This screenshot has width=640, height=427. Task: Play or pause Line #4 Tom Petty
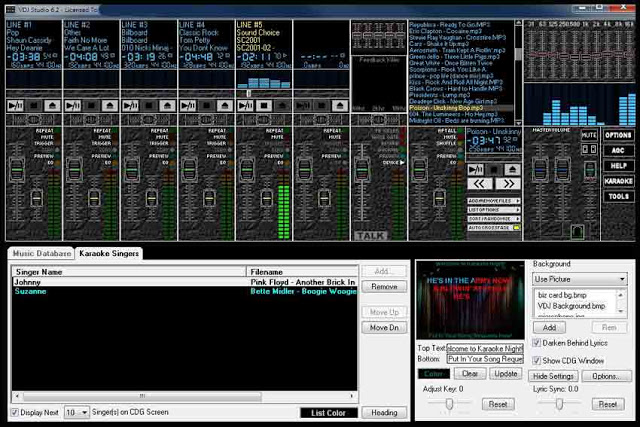pyautogui.click(x=188, y=106)
